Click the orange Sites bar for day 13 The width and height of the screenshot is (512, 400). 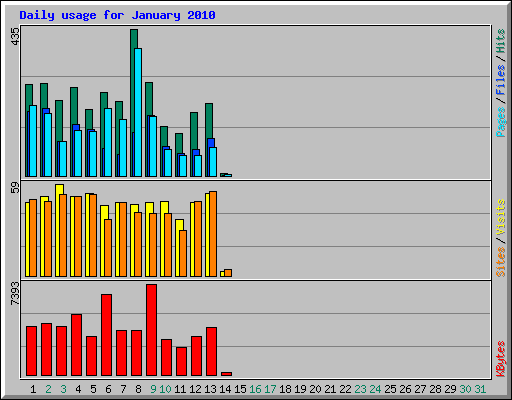click(213, 234)
